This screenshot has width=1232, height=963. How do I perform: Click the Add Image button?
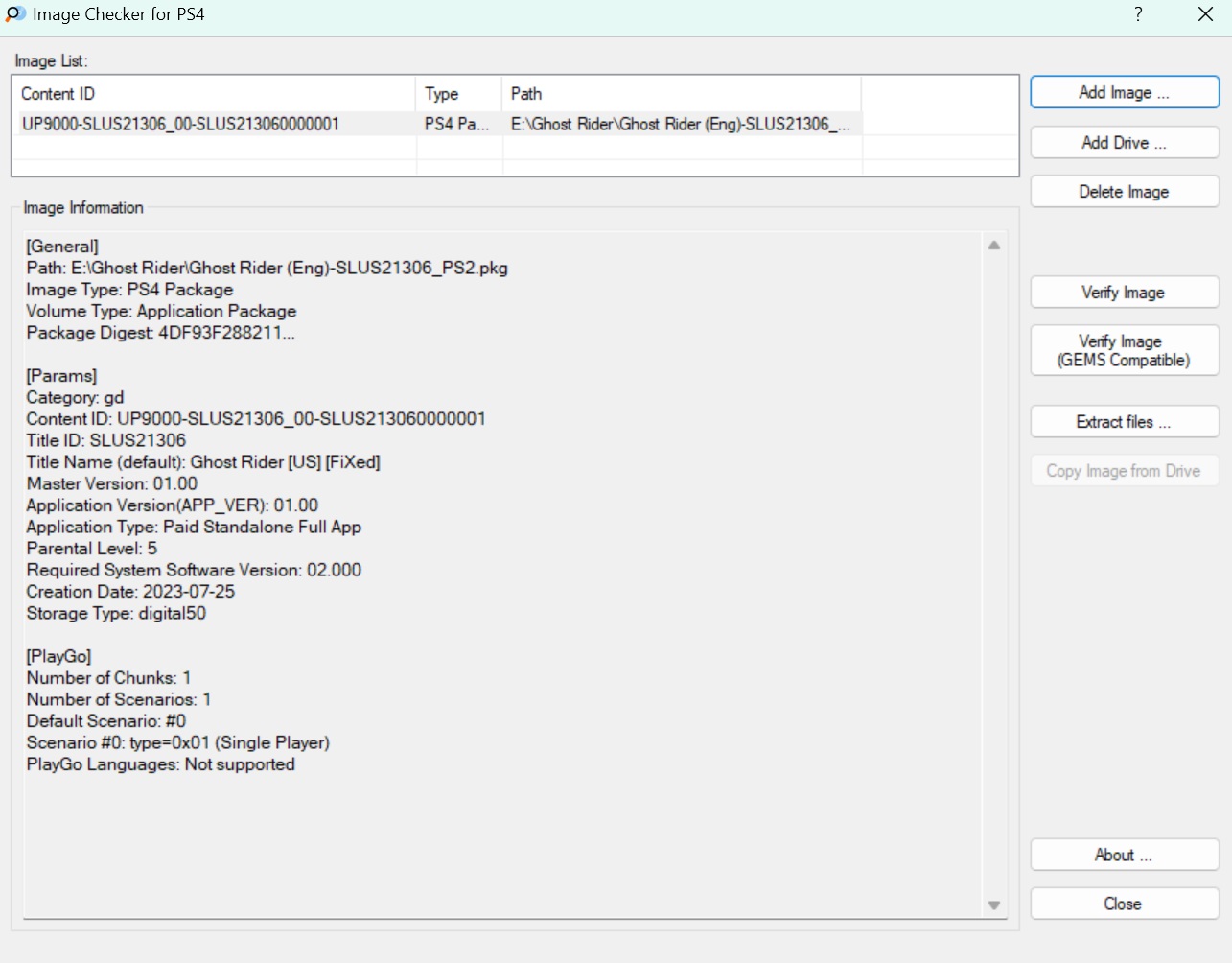(1125, 93)
